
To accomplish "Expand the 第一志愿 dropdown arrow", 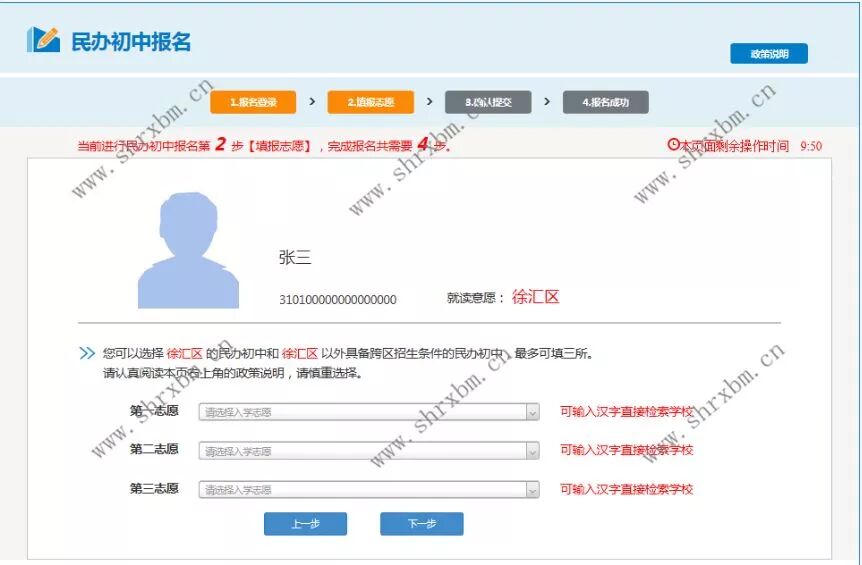I will pyautogui.click(x=532, y=412).
